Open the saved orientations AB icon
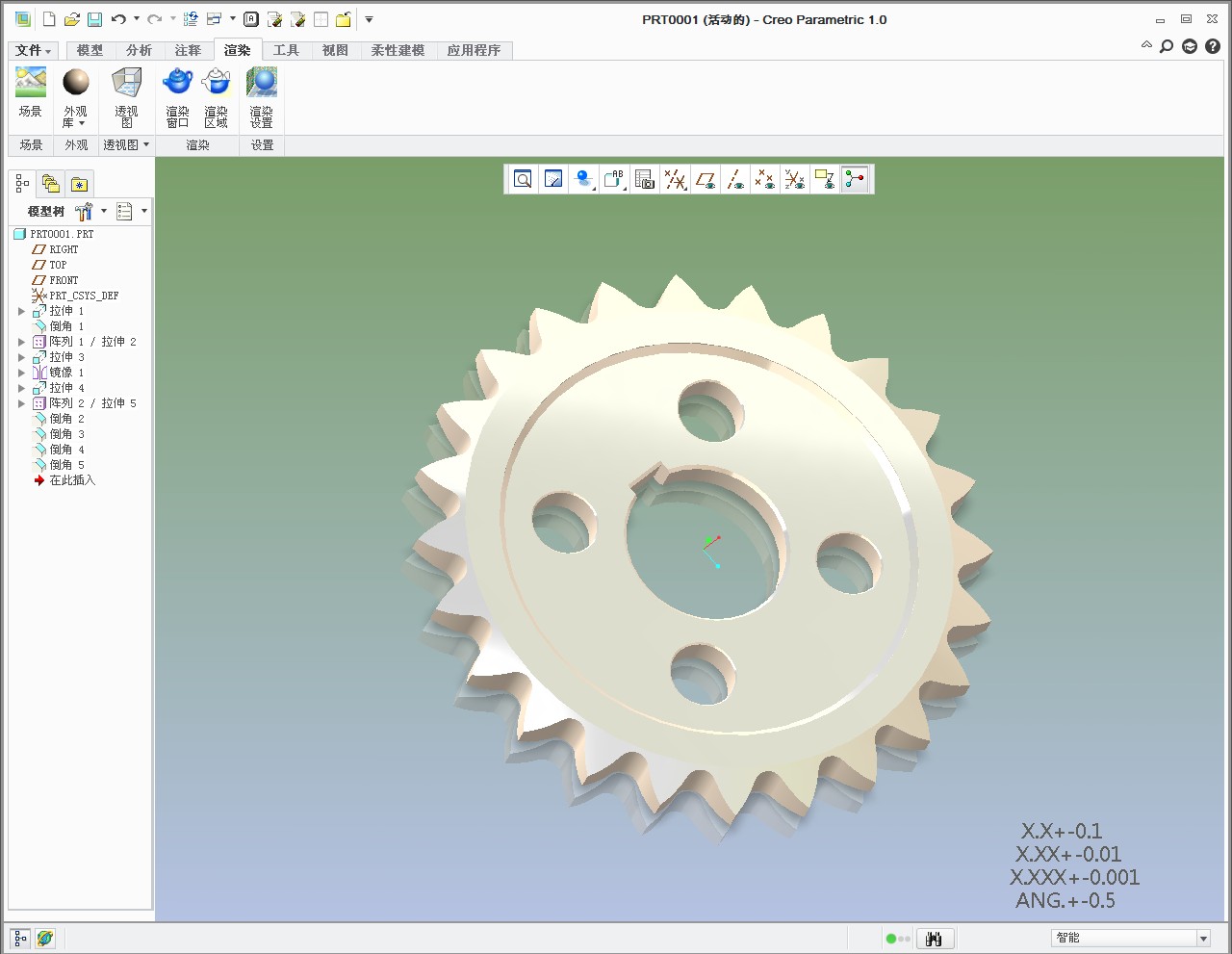The width and height of the screenshot is (1232, 954). [614, 179]
